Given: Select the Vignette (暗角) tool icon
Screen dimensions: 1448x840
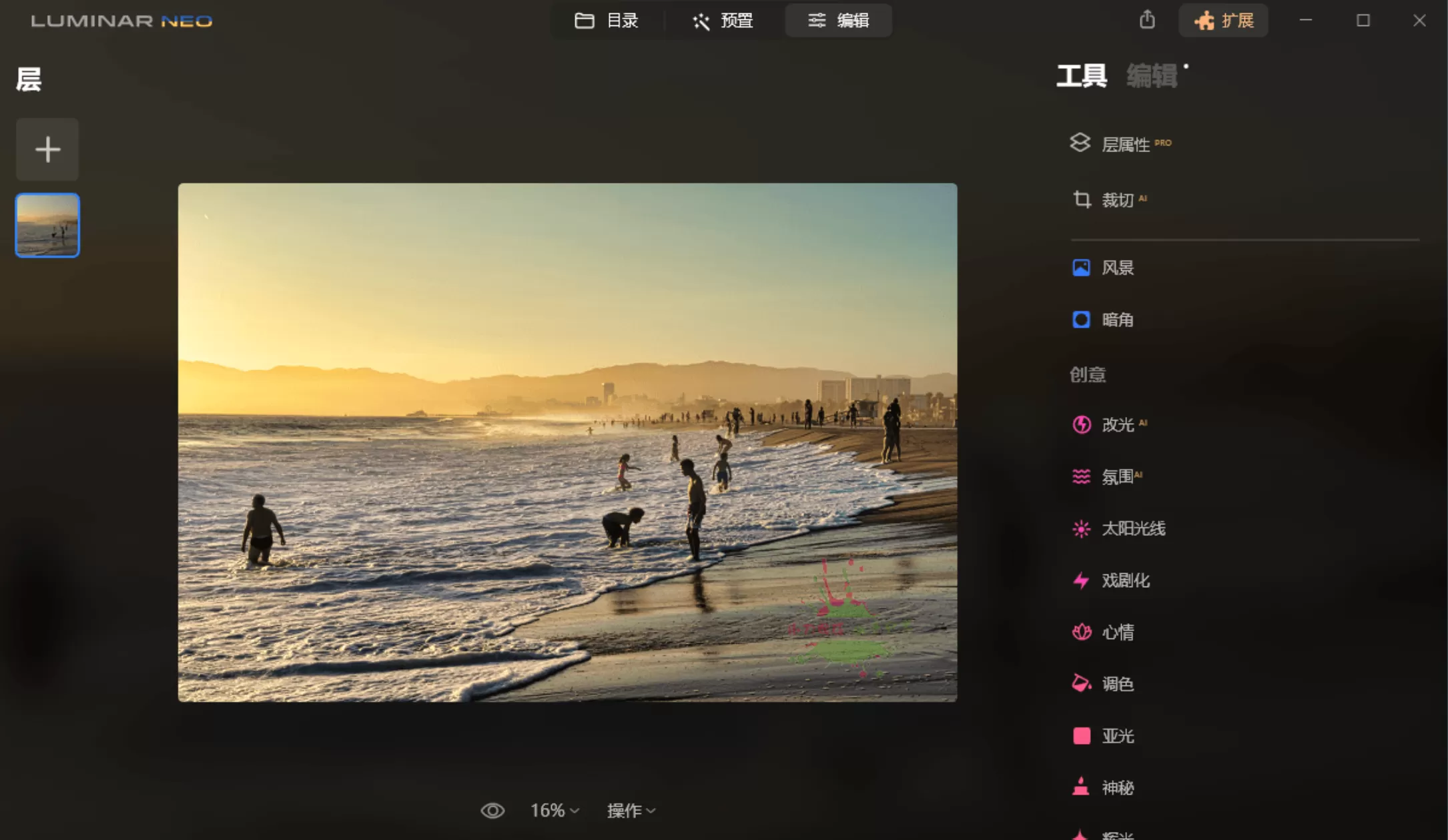Looking at the screenshot, I should tap(1081, 320).
